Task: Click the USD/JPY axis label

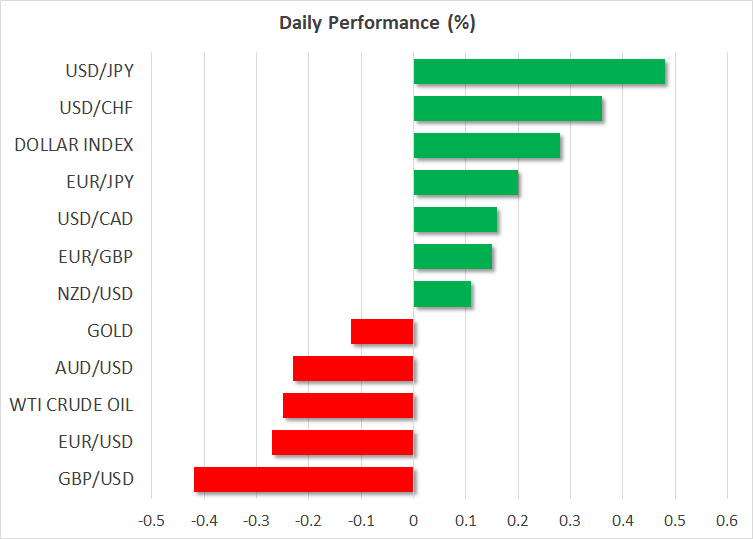Action: pos(98,72)
